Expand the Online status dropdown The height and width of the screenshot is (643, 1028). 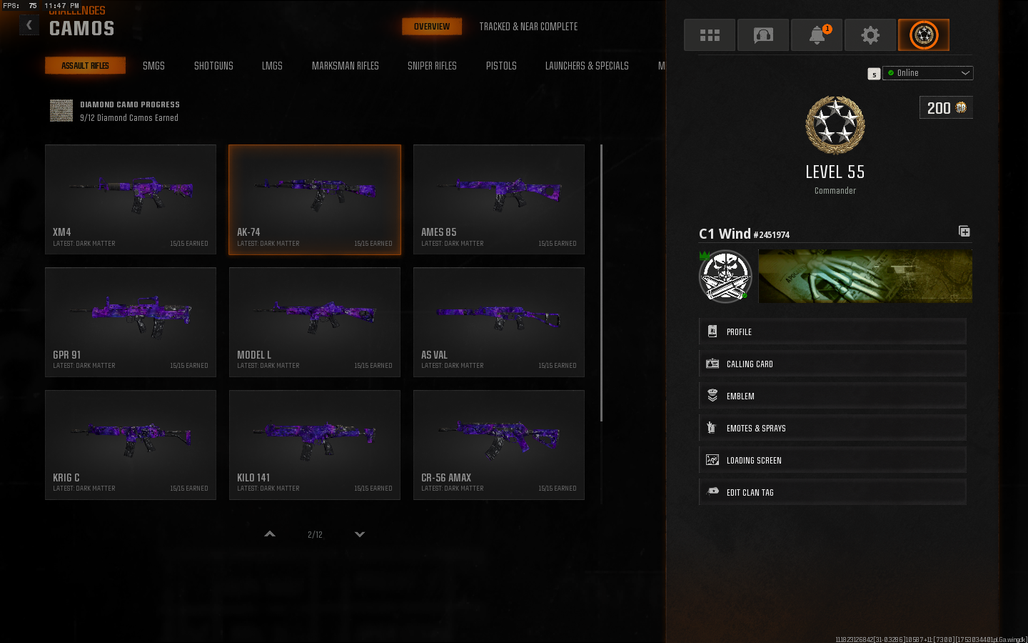click(x=928, y=73)
